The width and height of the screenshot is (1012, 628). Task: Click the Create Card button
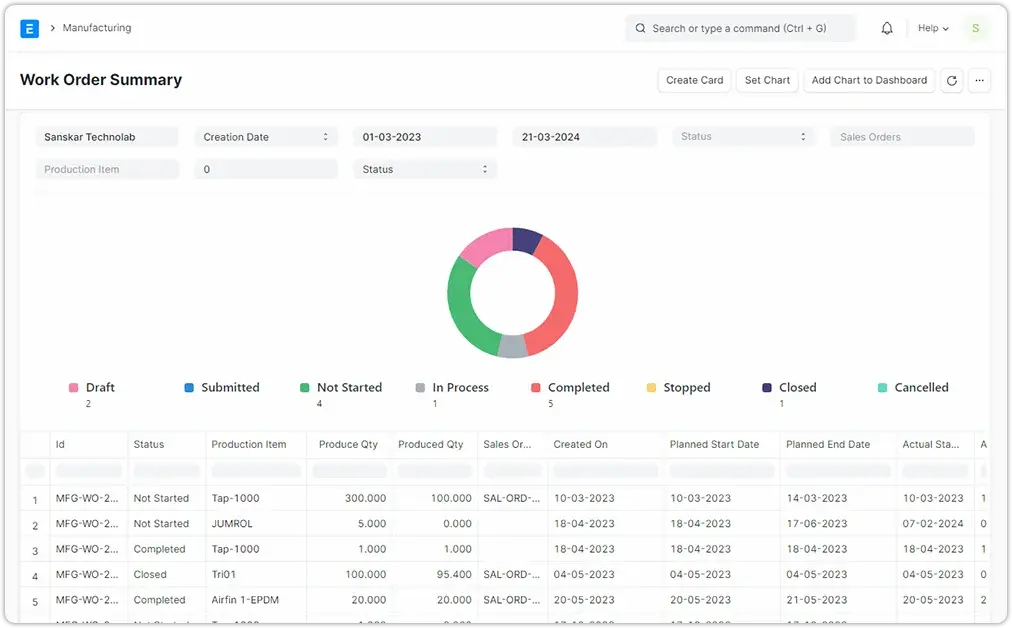pyautogui.click(x=694, y=80)
